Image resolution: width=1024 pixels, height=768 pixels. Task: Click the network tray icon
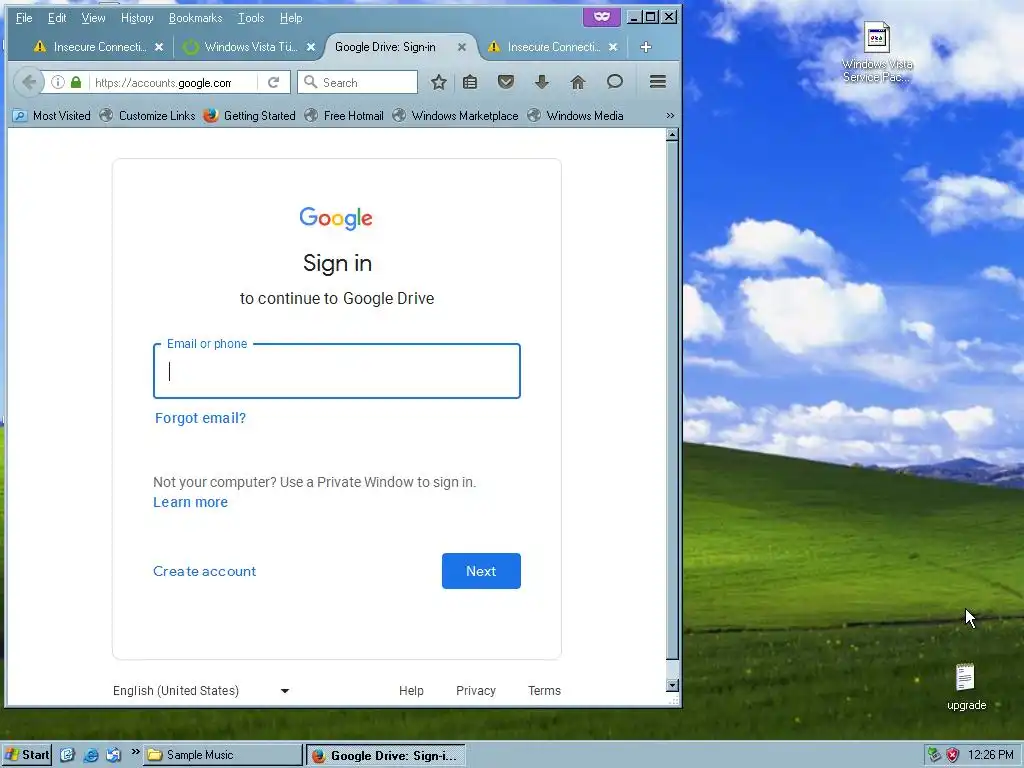935,755
